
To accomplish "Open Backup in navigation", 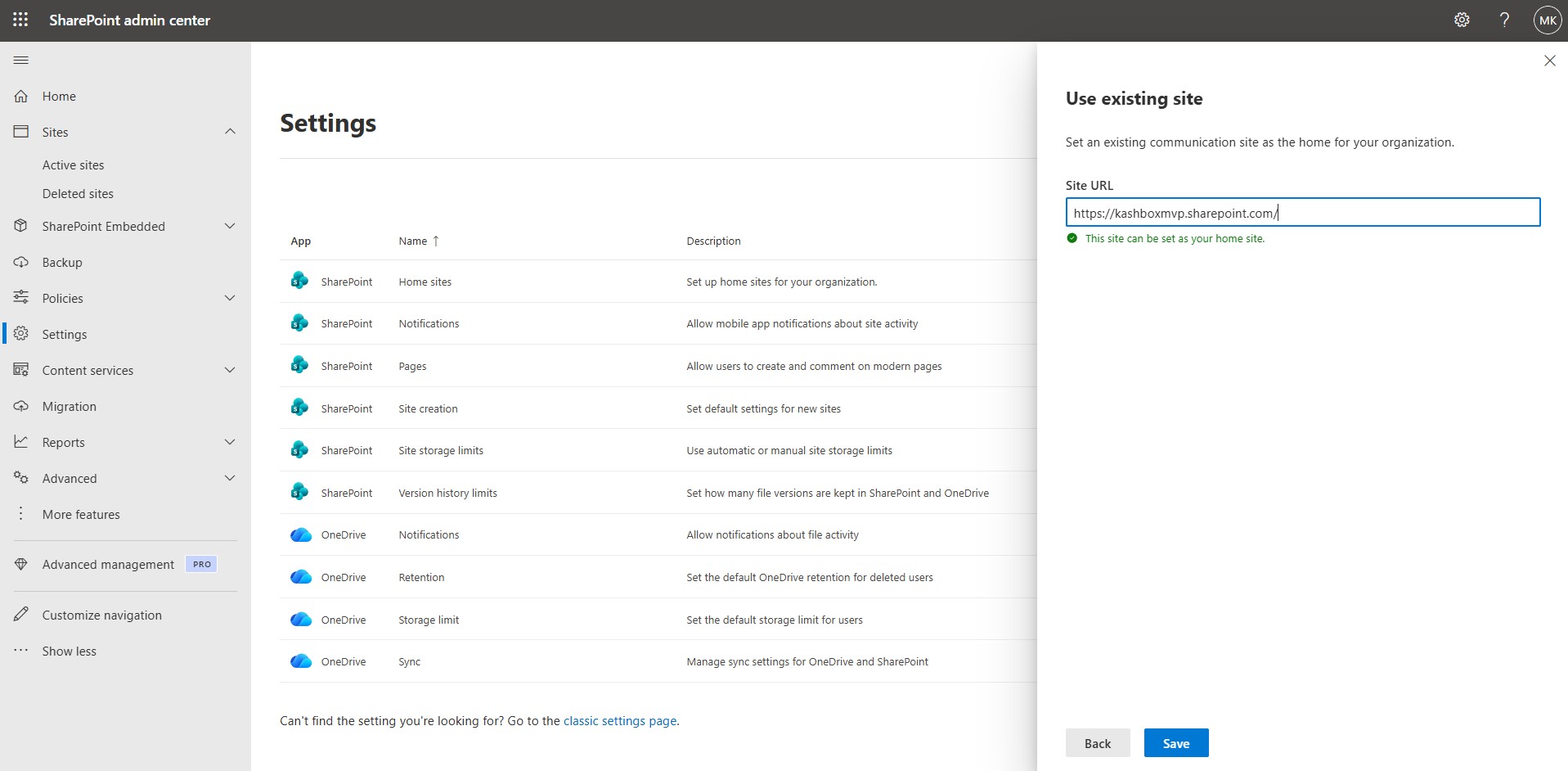I will click(62, 262).
